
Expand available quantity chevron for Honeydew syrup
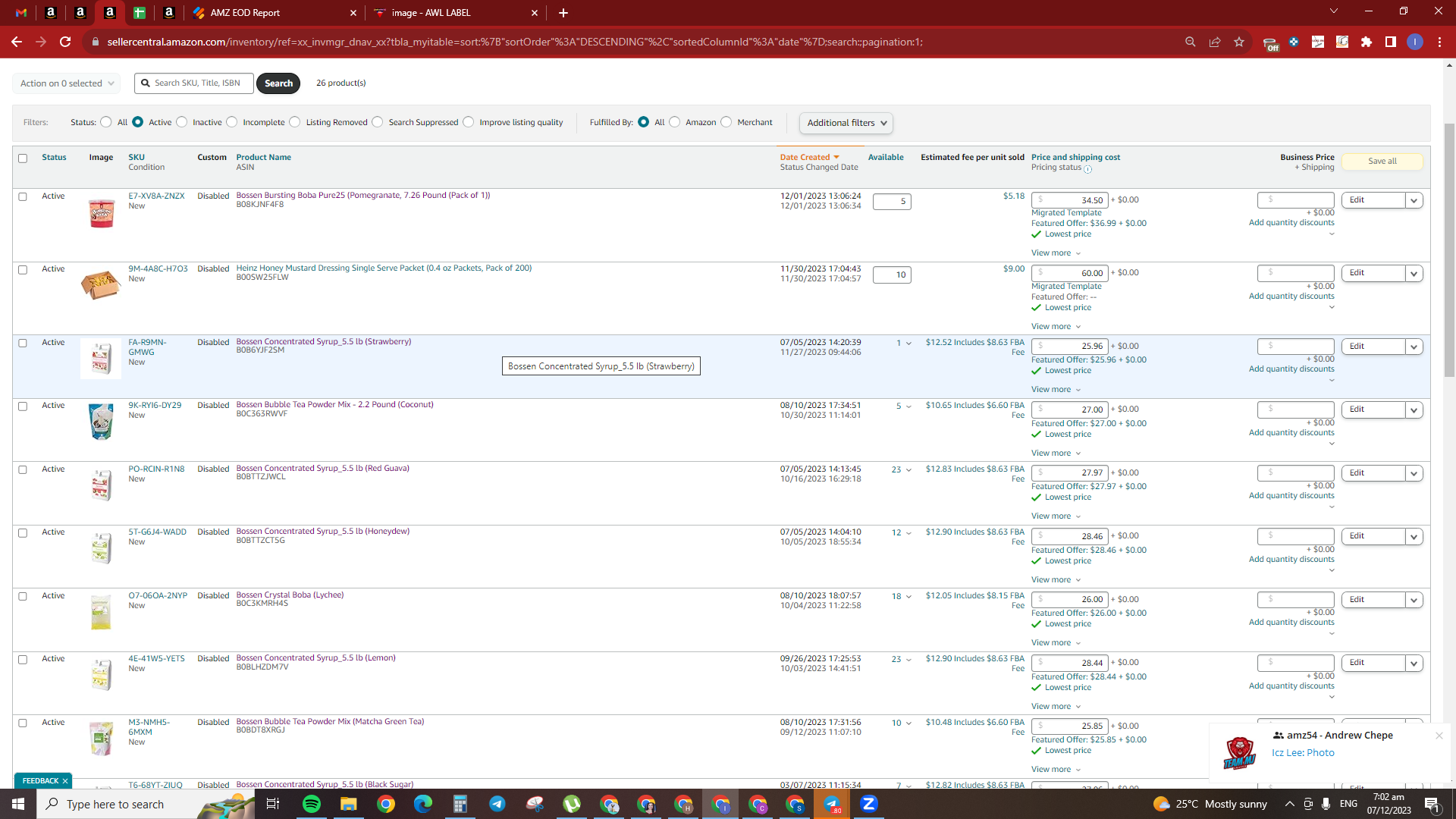pyautogui.click(x=908, y=533)
